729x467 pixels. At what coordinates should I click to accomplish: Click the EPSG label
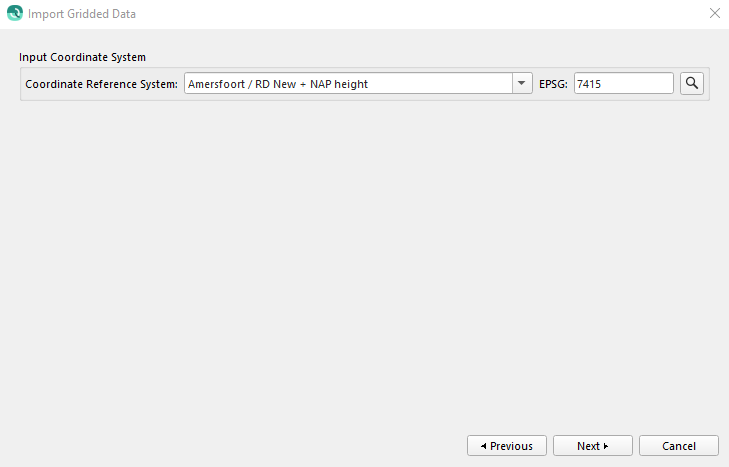[x=553, y=84]
